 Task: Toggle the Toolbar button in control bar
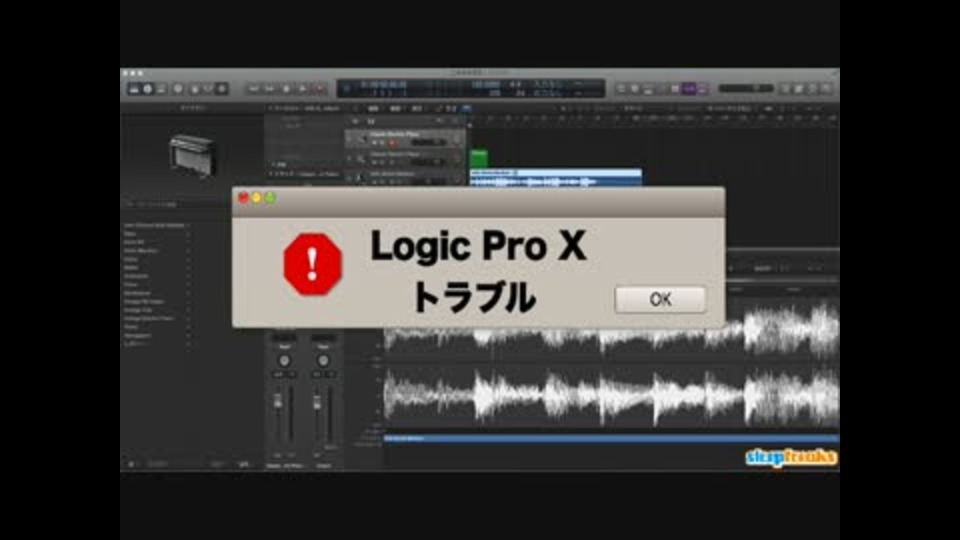point(161,89)
